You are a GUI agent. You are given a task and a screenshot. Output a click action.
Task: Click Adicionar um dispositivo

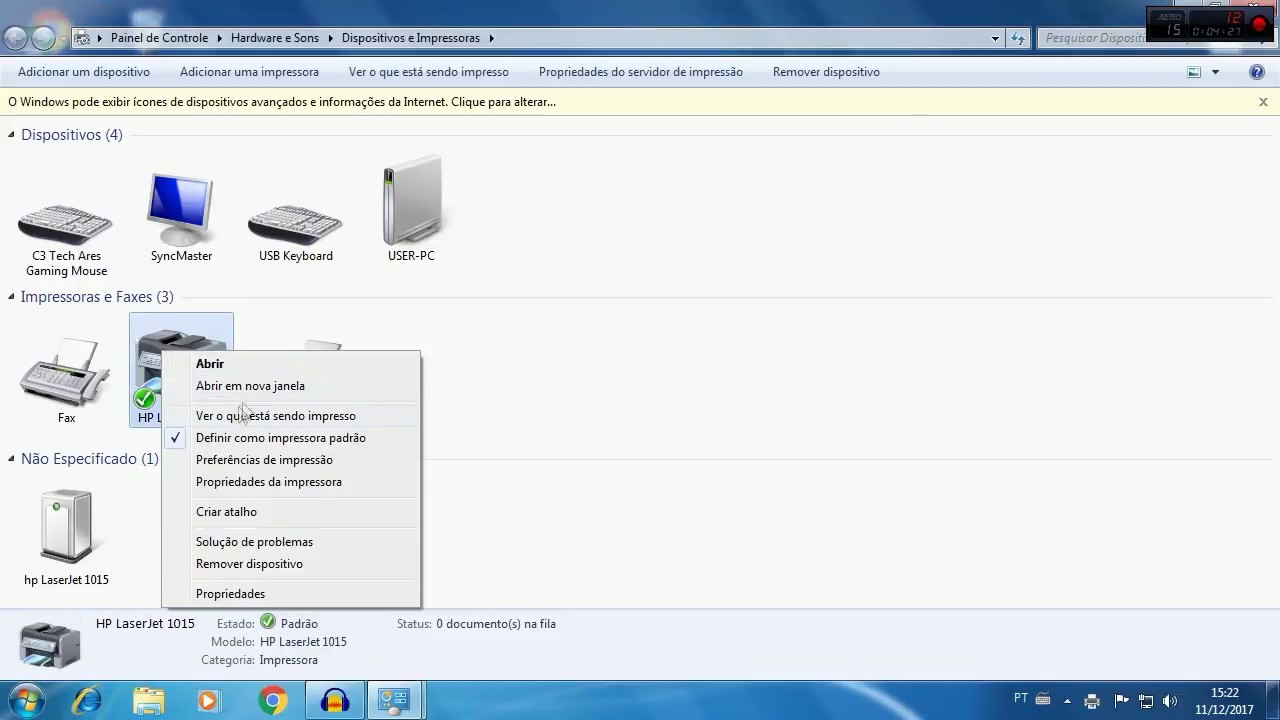coord(84,72)
